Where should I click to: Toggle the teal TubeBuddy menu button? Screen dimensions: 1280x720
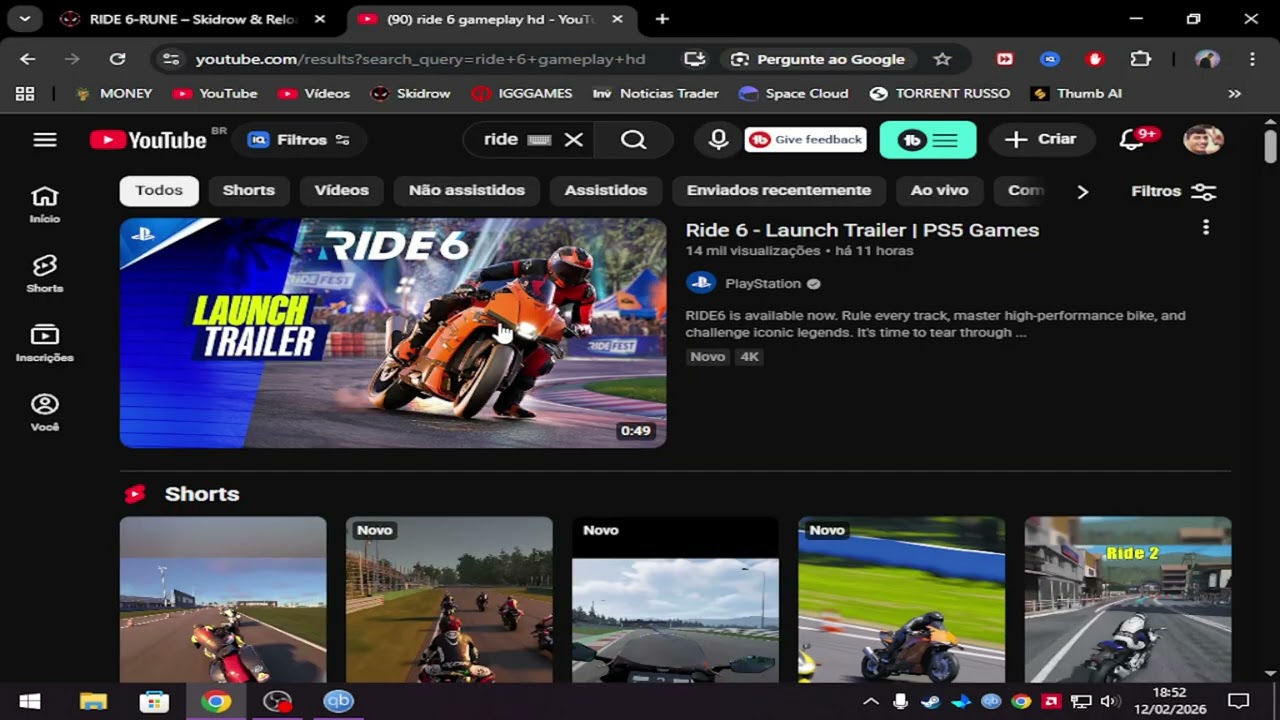point(928,140)
